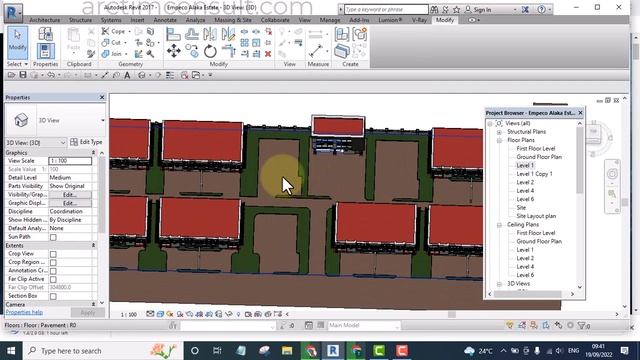Select the Copy tool

click(x=192, y=51)
